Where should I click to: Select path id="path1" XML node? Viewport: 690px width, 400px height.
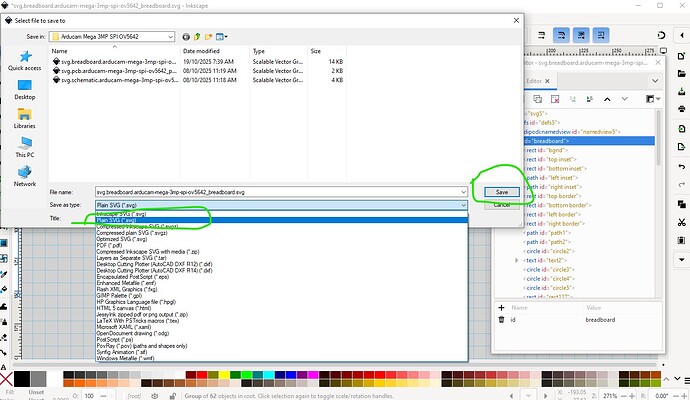coord(549,233)
